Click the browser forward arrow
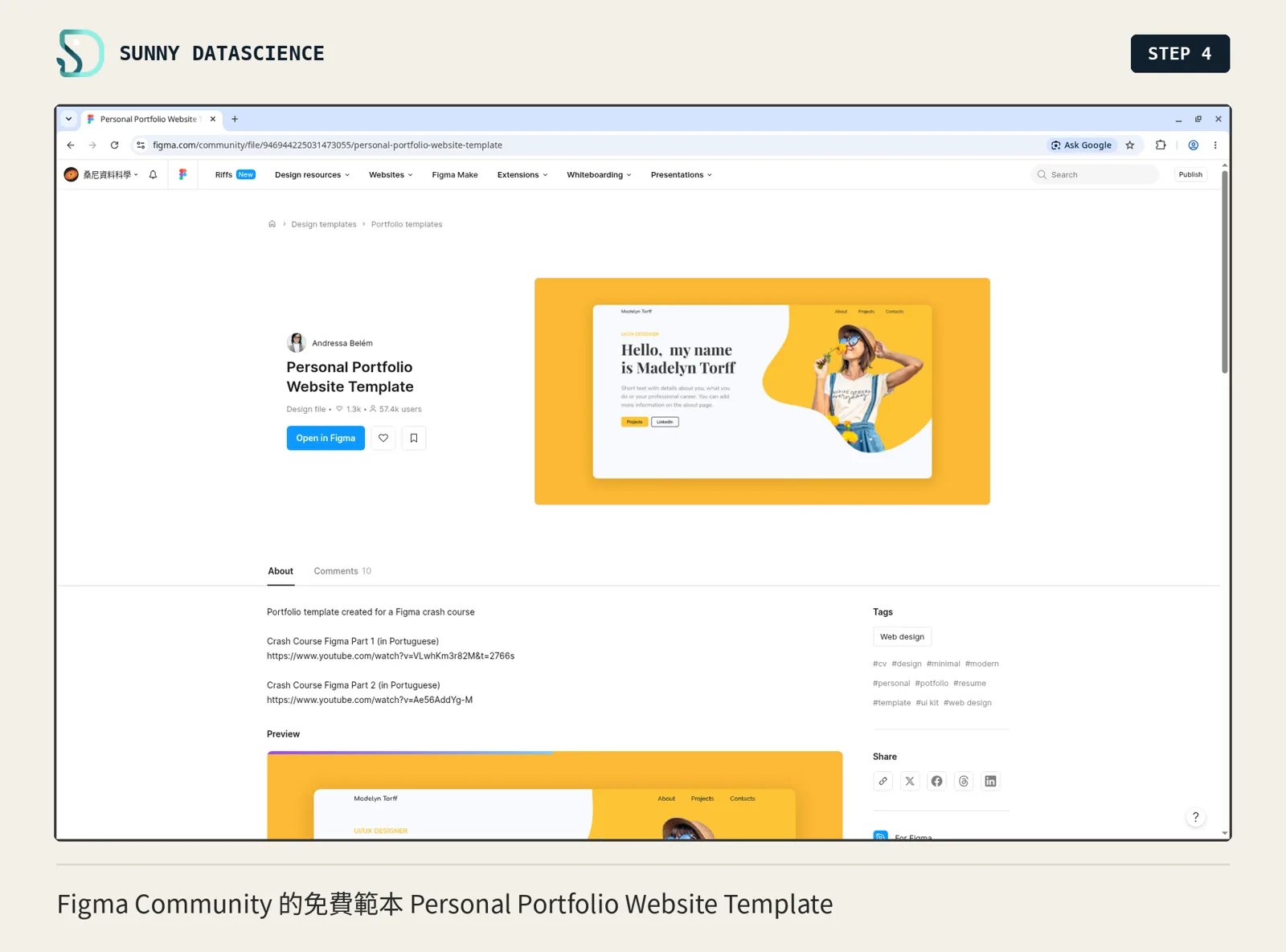Screen dimensions: 1286x952 pos(92,145)
